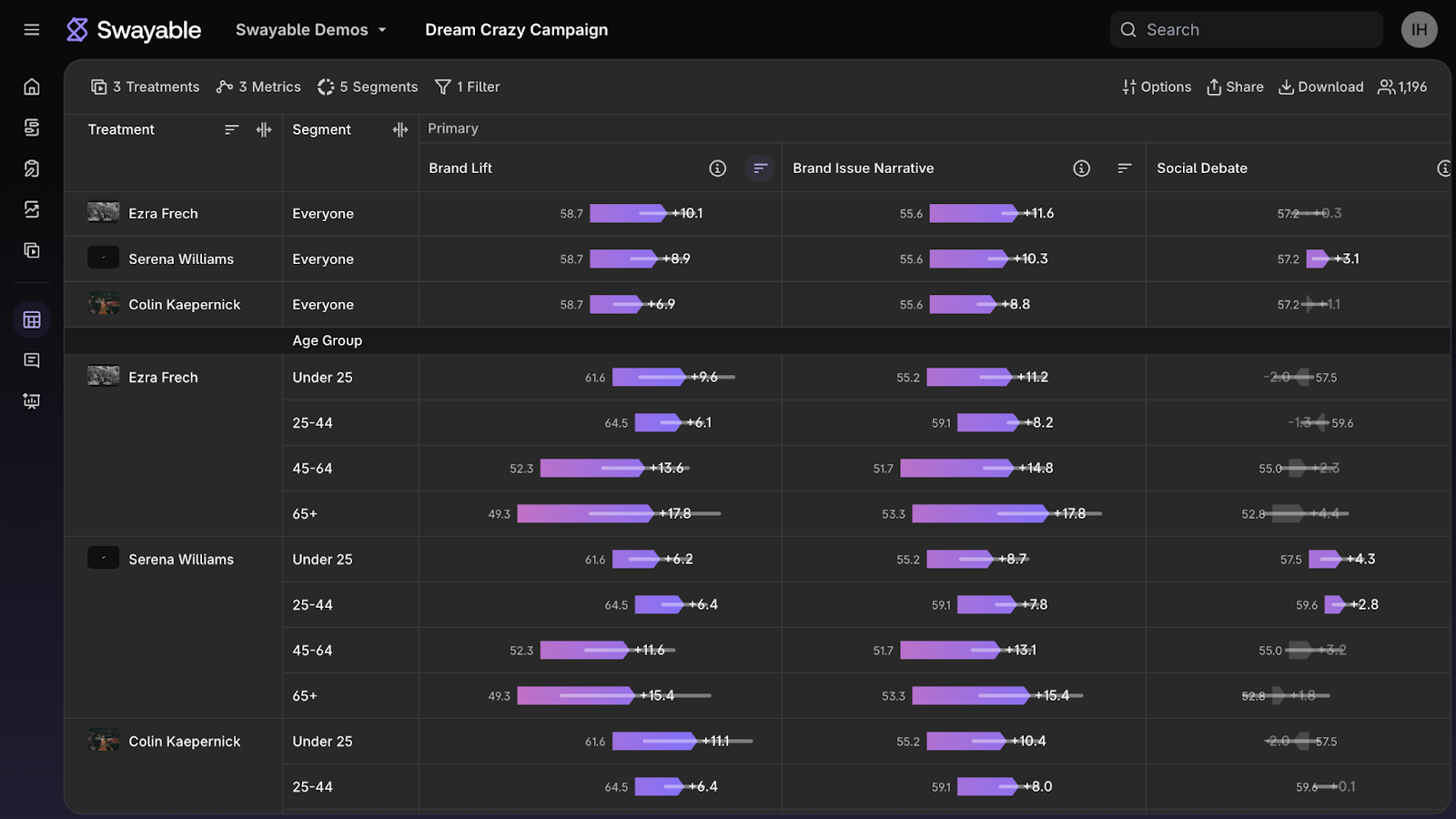The image size is (1456, 819).
Task: Collapse the Treatment column width
Action: [264, 130]
